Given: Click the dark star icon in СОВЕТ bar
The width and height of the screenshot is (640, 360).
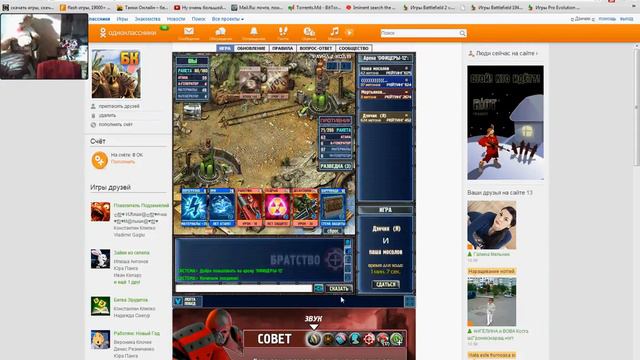Looking at the screenshot, I should [328, 339].
